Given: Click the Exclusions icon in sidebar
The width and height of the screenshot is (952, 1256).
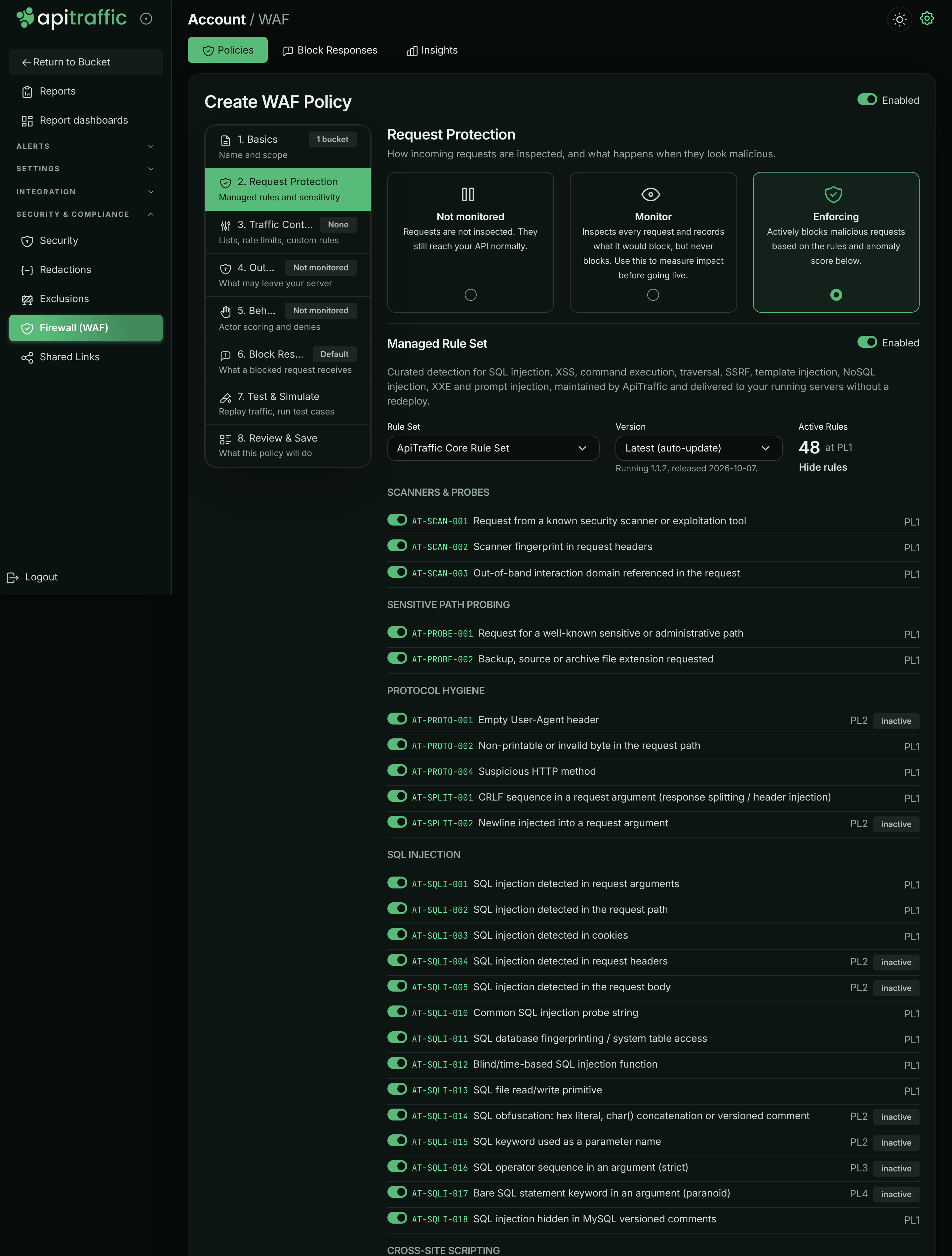Looking at the screenshot, I should pyautogui.click(x=27, y=299).
